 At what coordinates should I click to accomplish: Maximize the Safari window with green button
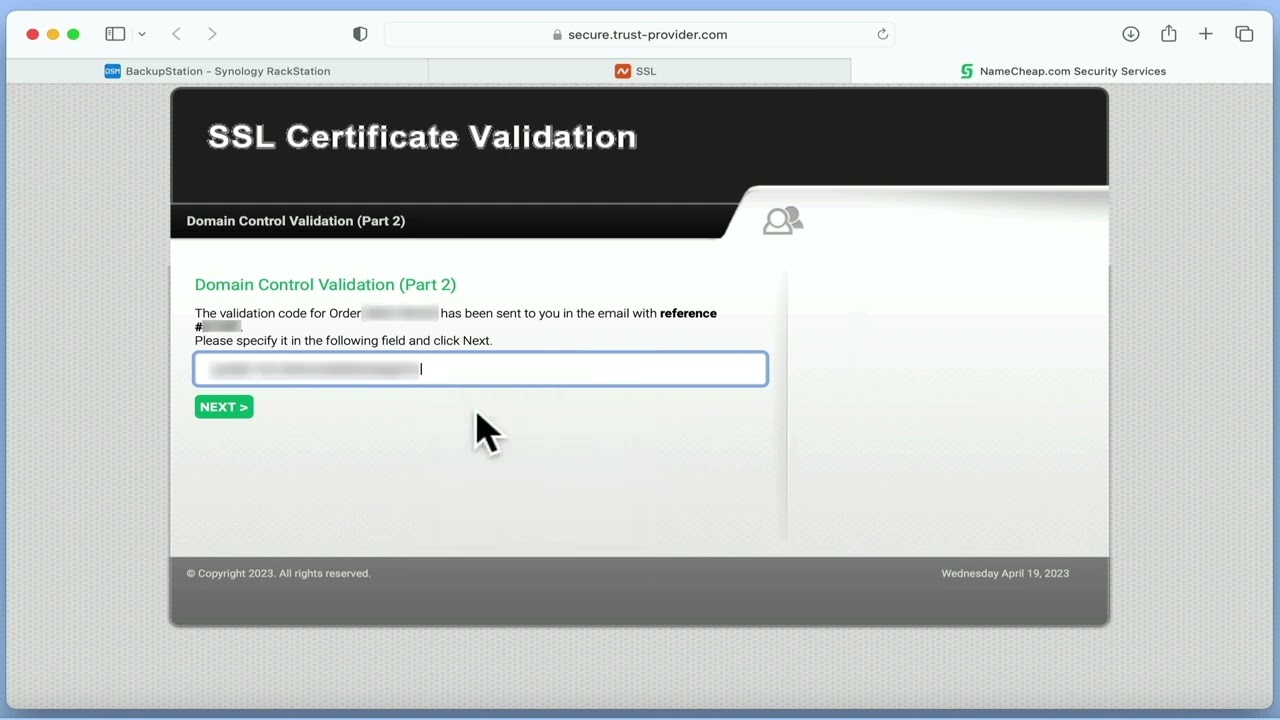pyautogui.click(x=73, y=34)
